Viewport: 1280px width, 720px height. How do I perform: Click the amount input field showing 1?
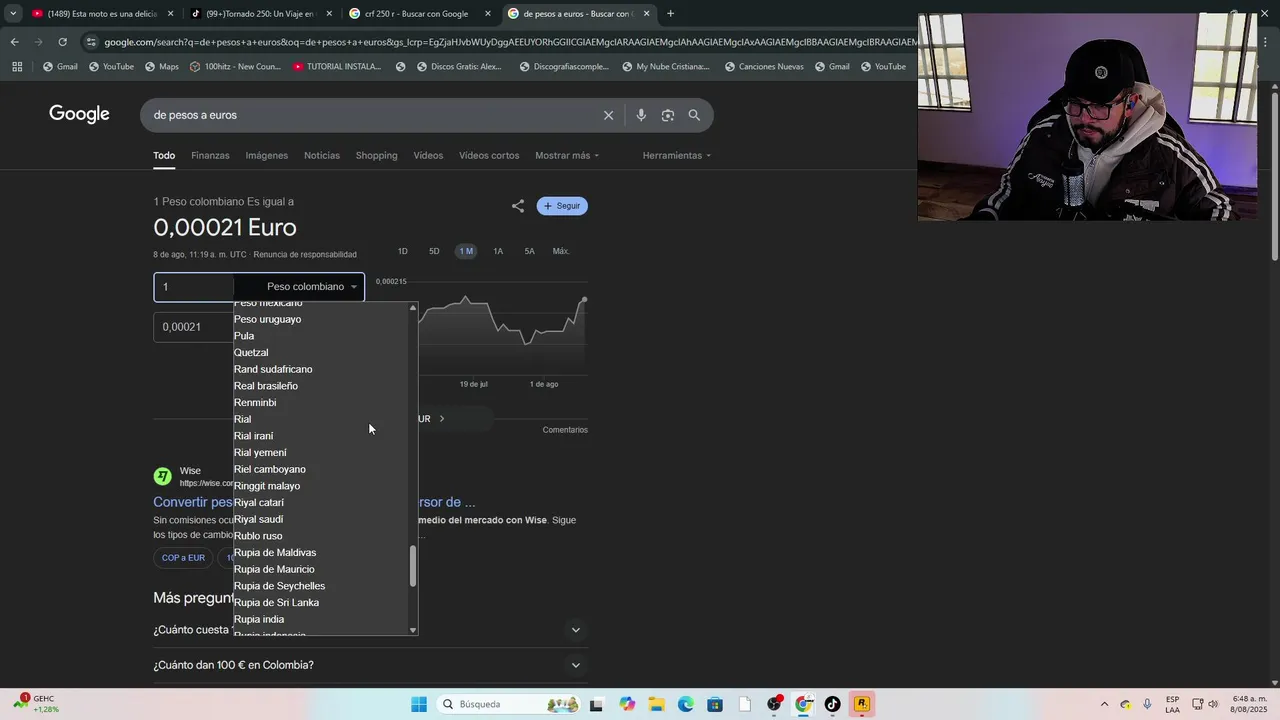click(x=195, y=287)
